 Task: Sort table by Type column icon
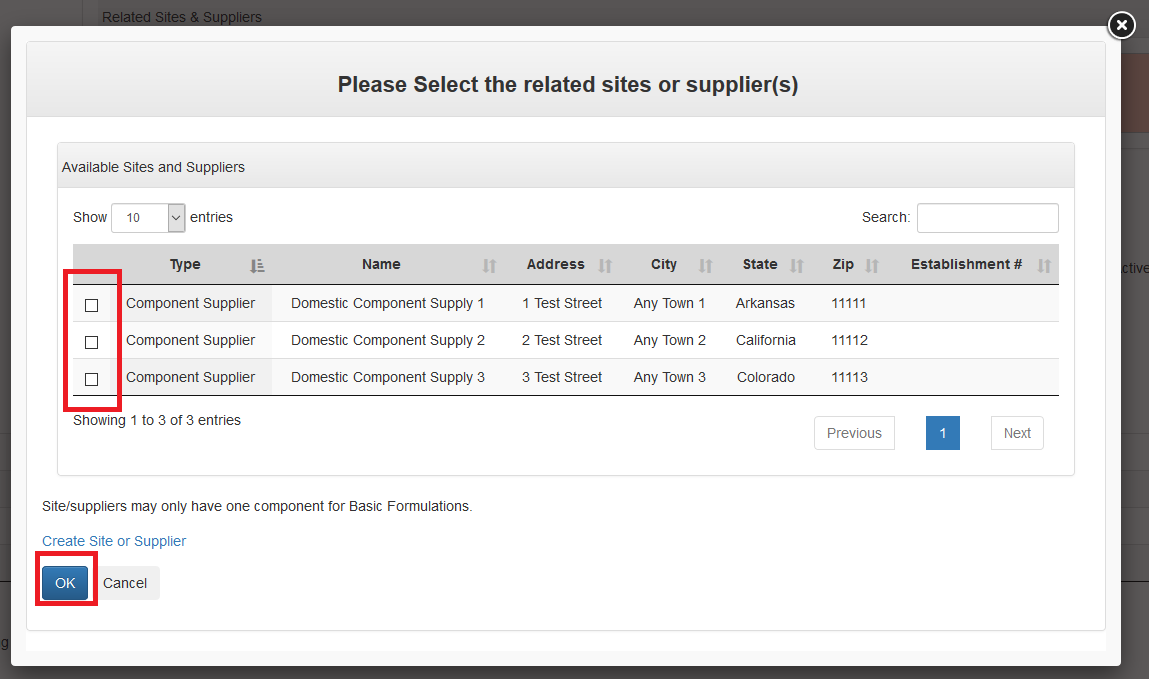[257, 266]
